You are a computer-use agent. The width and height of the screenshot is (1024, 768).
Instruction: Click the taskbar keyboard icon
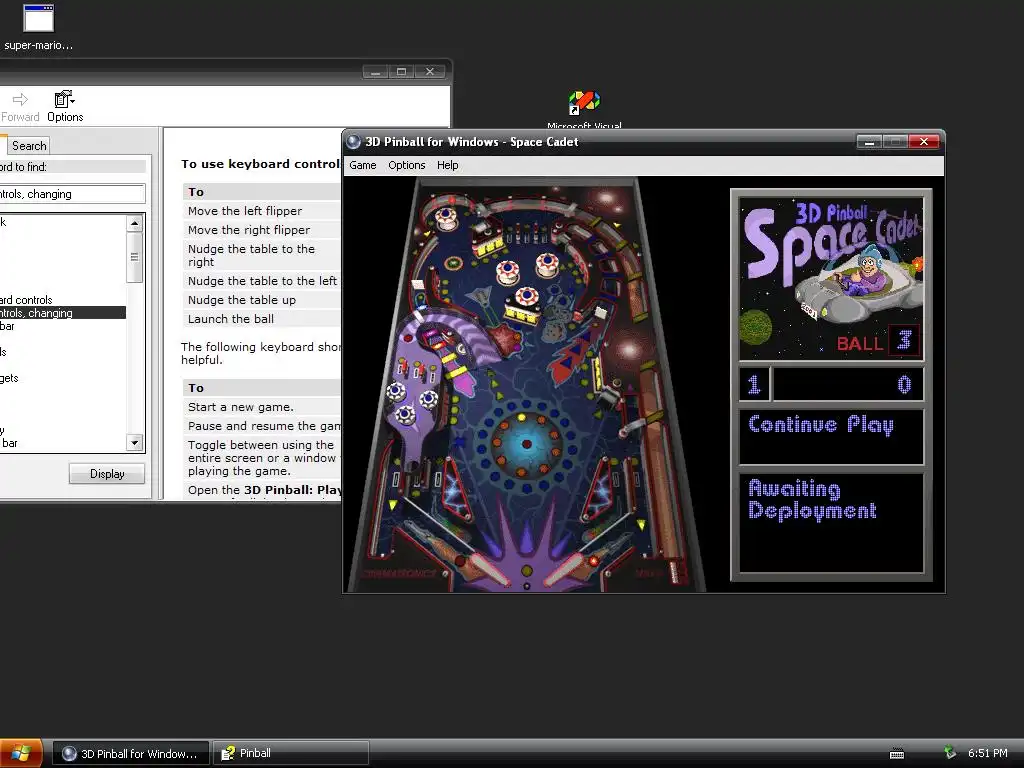(897, 754)
